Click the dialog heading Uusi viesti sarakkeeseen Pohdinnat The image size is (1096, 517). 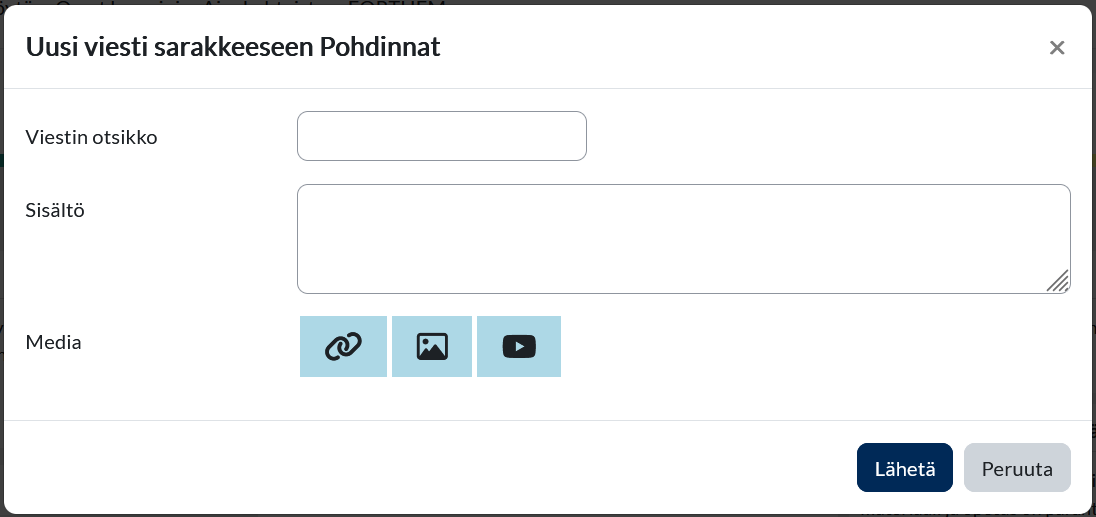(233, 47)
